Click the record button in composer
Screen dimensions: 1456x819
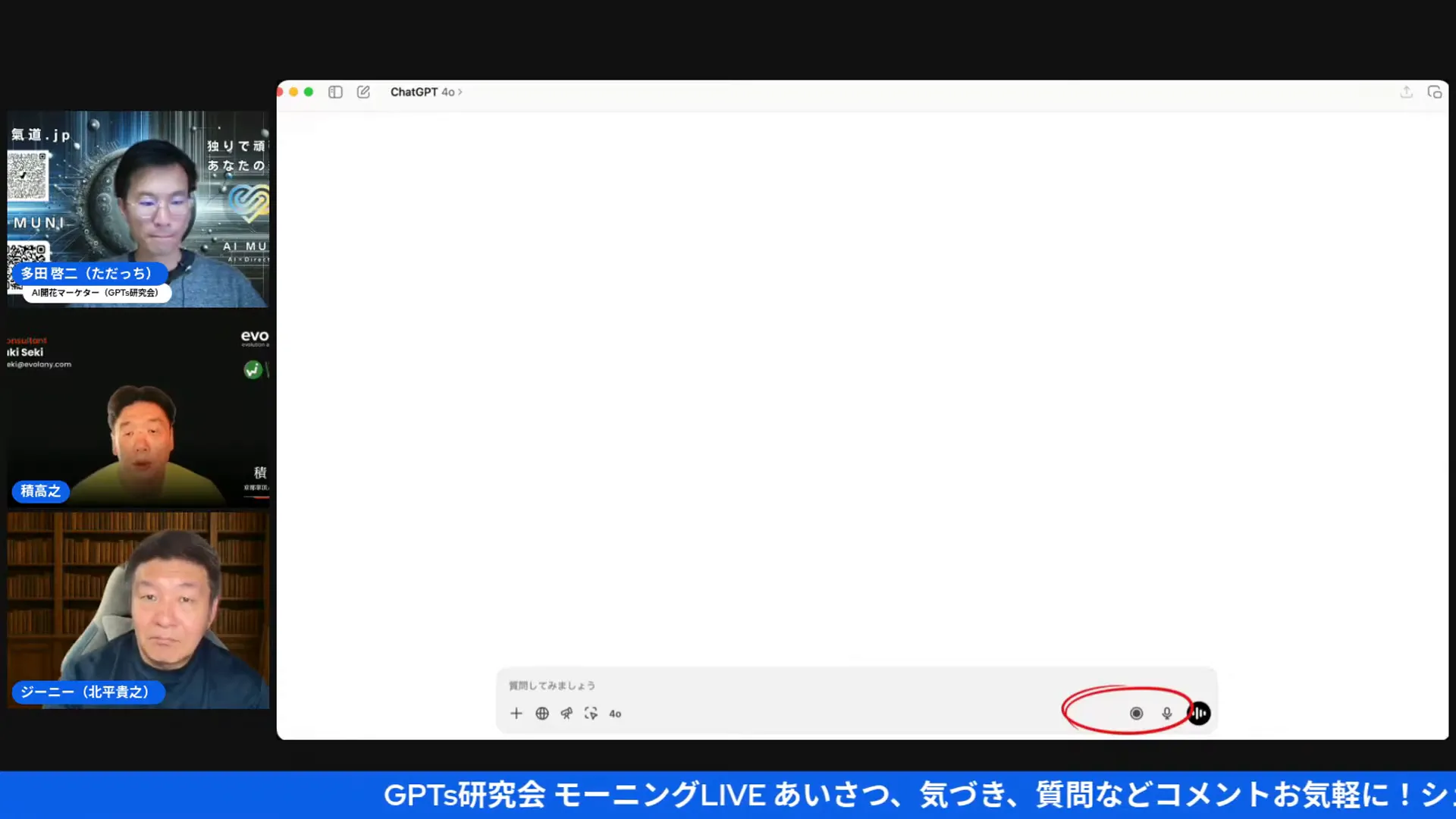click(x=1136, y=714)
